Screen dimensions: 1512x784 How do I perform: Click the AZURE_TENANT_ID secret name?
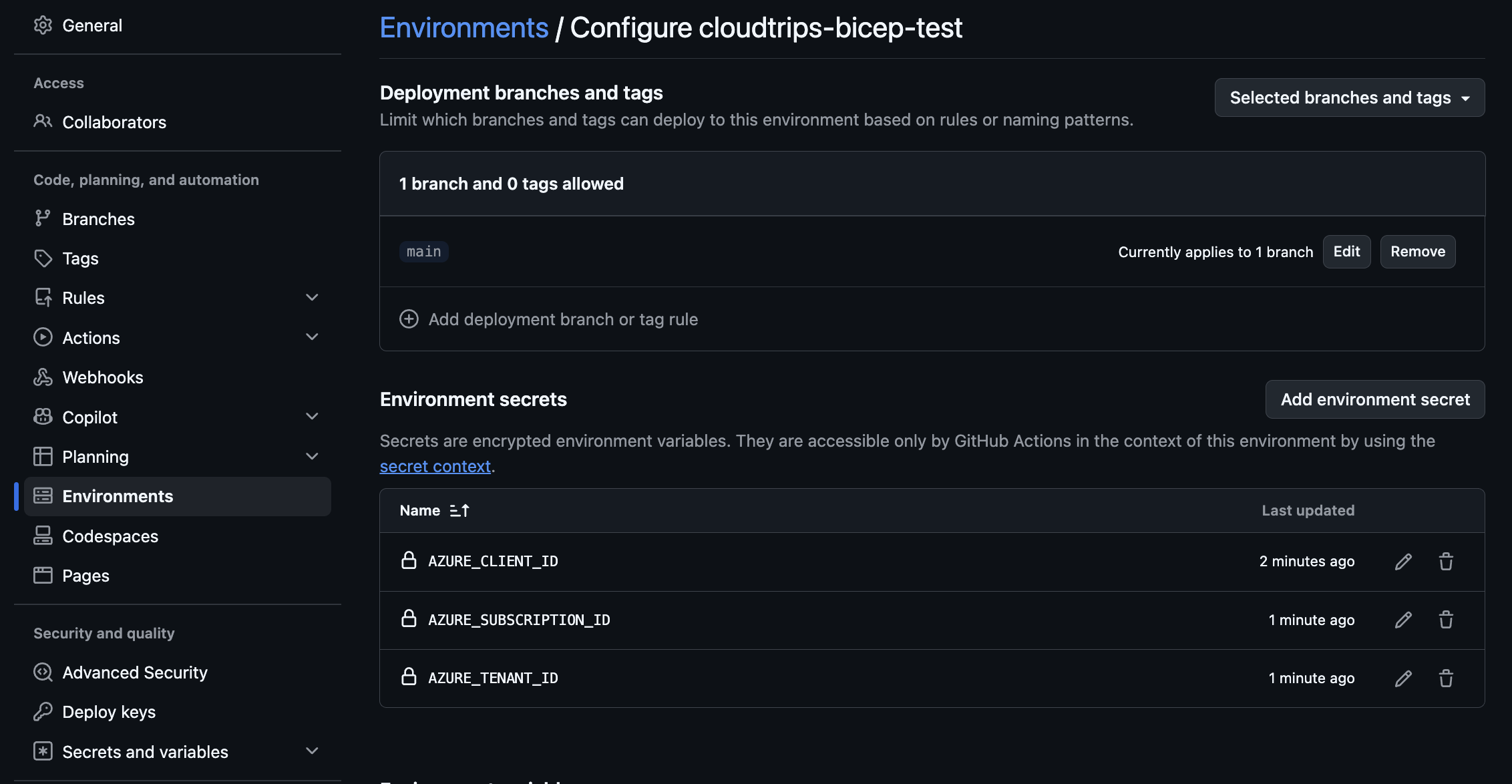[x=493, y=678]
